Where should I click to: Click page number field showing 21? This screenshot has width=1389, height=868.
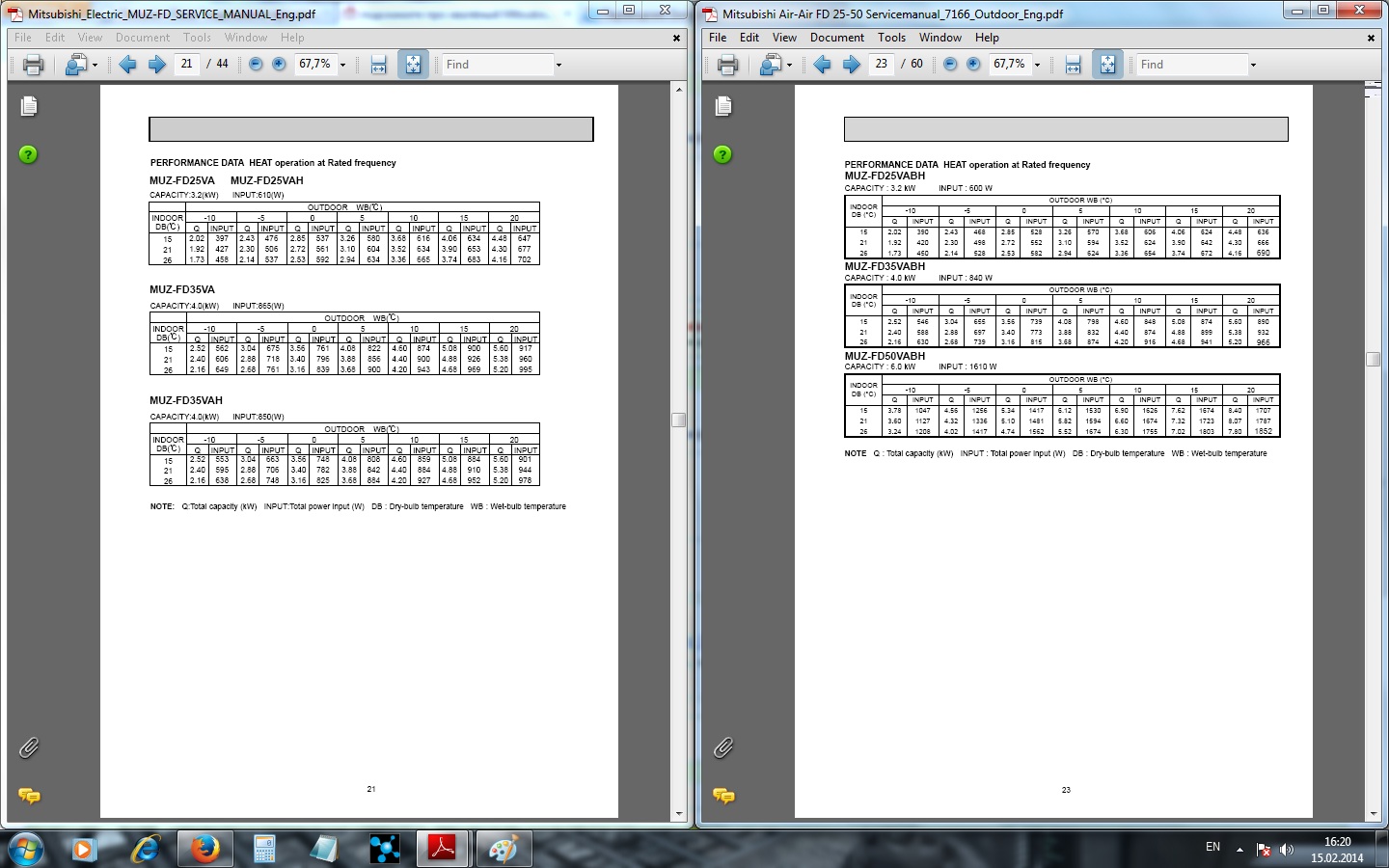[x=187, y=65]
